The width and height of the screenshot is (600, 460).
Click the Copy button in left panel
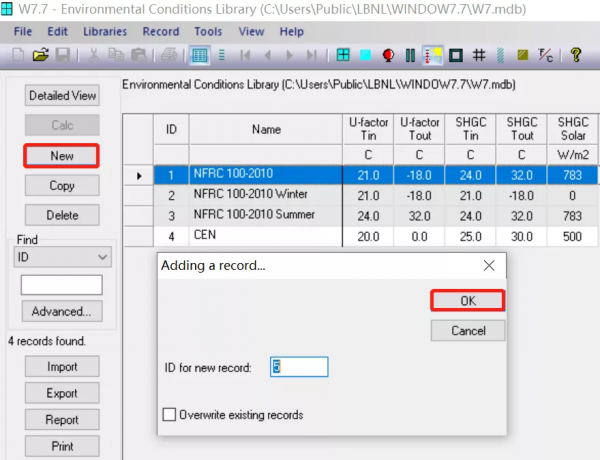click(x=62, y=186)
